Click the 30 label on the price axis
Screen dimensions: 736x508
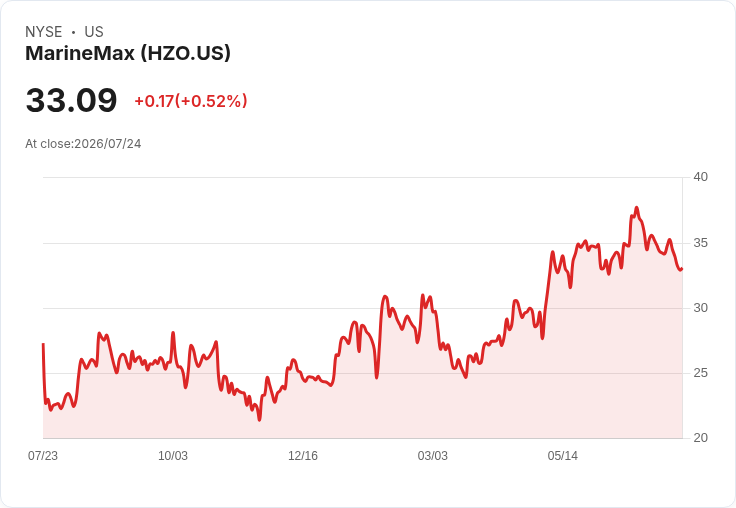click(701, 308)
